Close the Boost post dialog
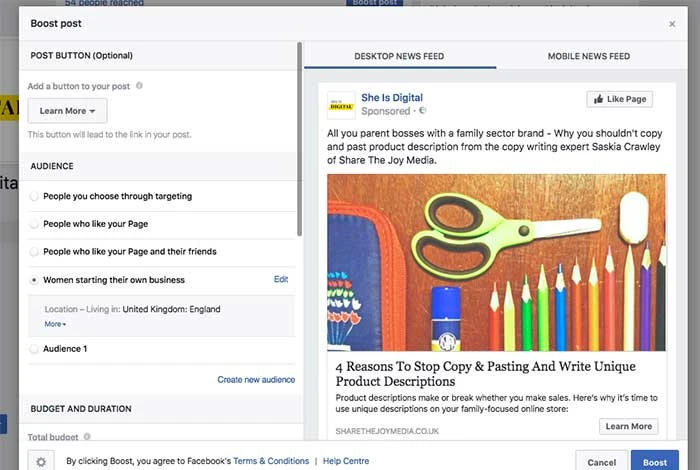Viewport: 700px width, 470px height. (672, 23)
